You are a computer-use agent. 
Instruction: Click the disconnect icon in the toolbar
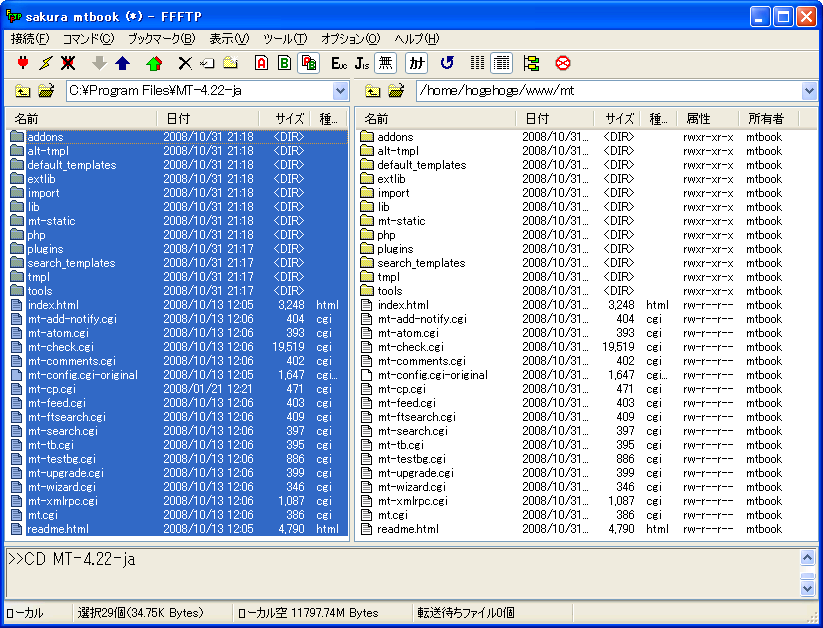click(x=68, y=63)
